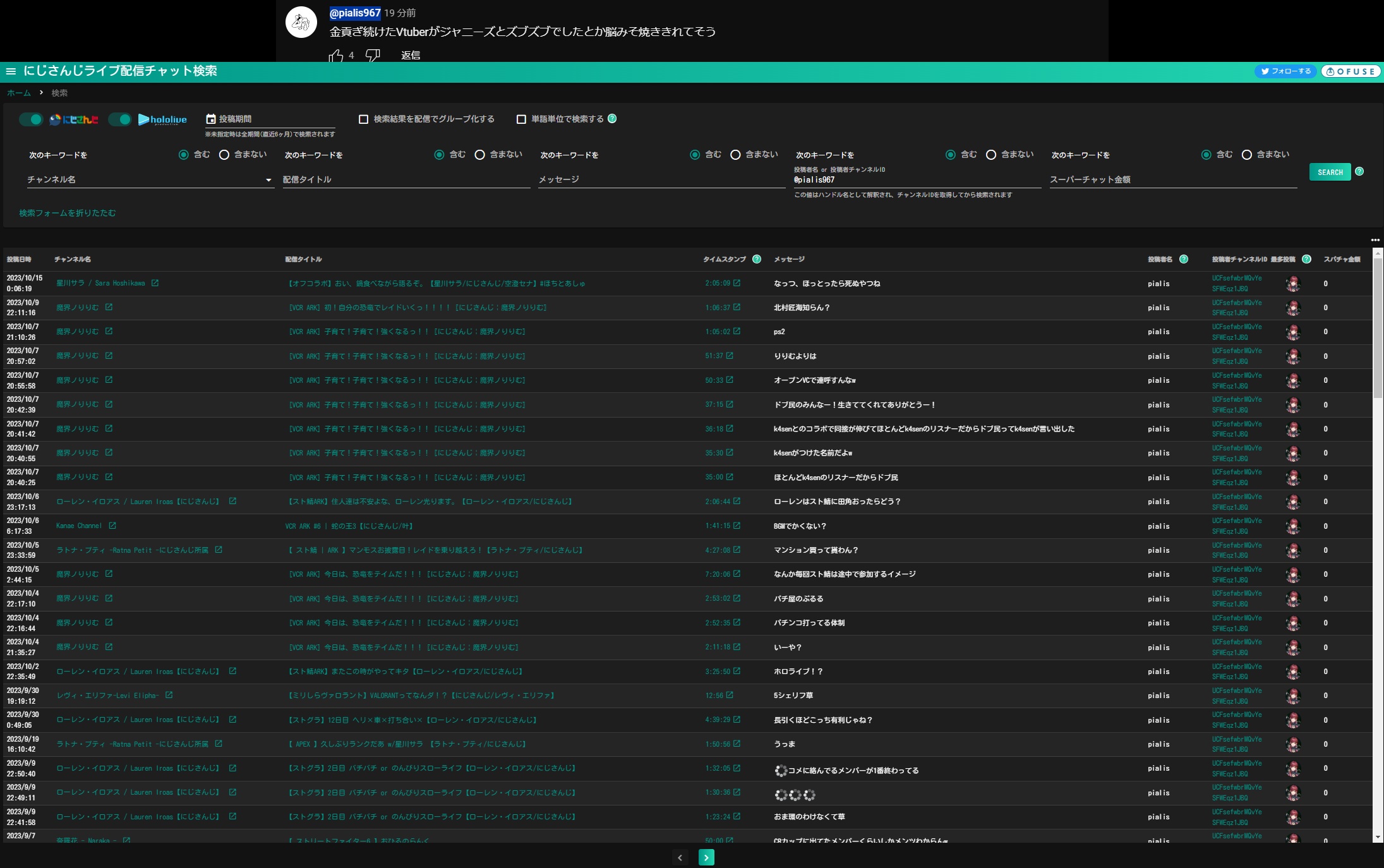Viewport: 1384px width, 868px height.
Task: Focus the super chat amount field
Action: pos(1173,179)
